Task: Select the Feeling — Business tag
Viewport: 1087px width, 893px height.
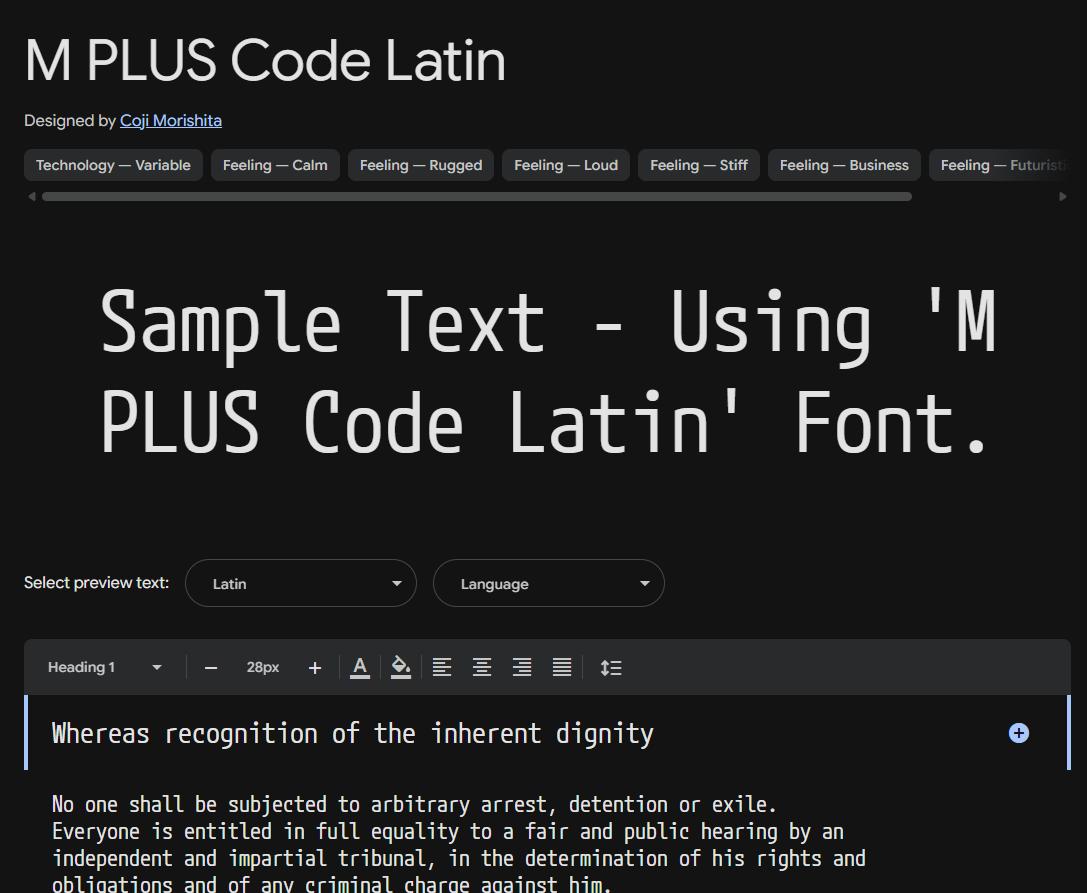Action: point(844,165)
